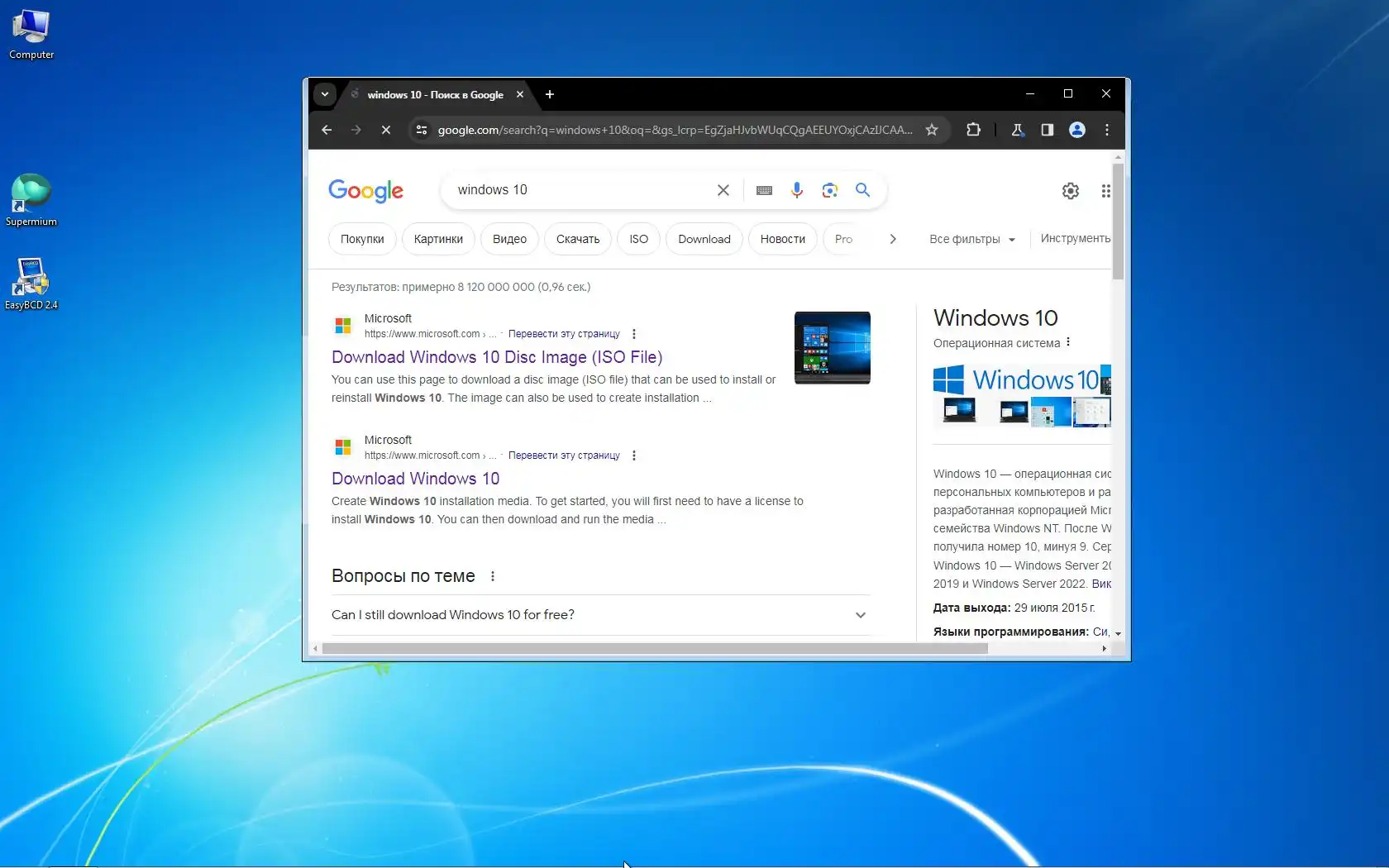The width and height of the screenshot is (1389, 868).
Task: Open the tab search dropdown arrow
Action: click(x=325, y=94)
